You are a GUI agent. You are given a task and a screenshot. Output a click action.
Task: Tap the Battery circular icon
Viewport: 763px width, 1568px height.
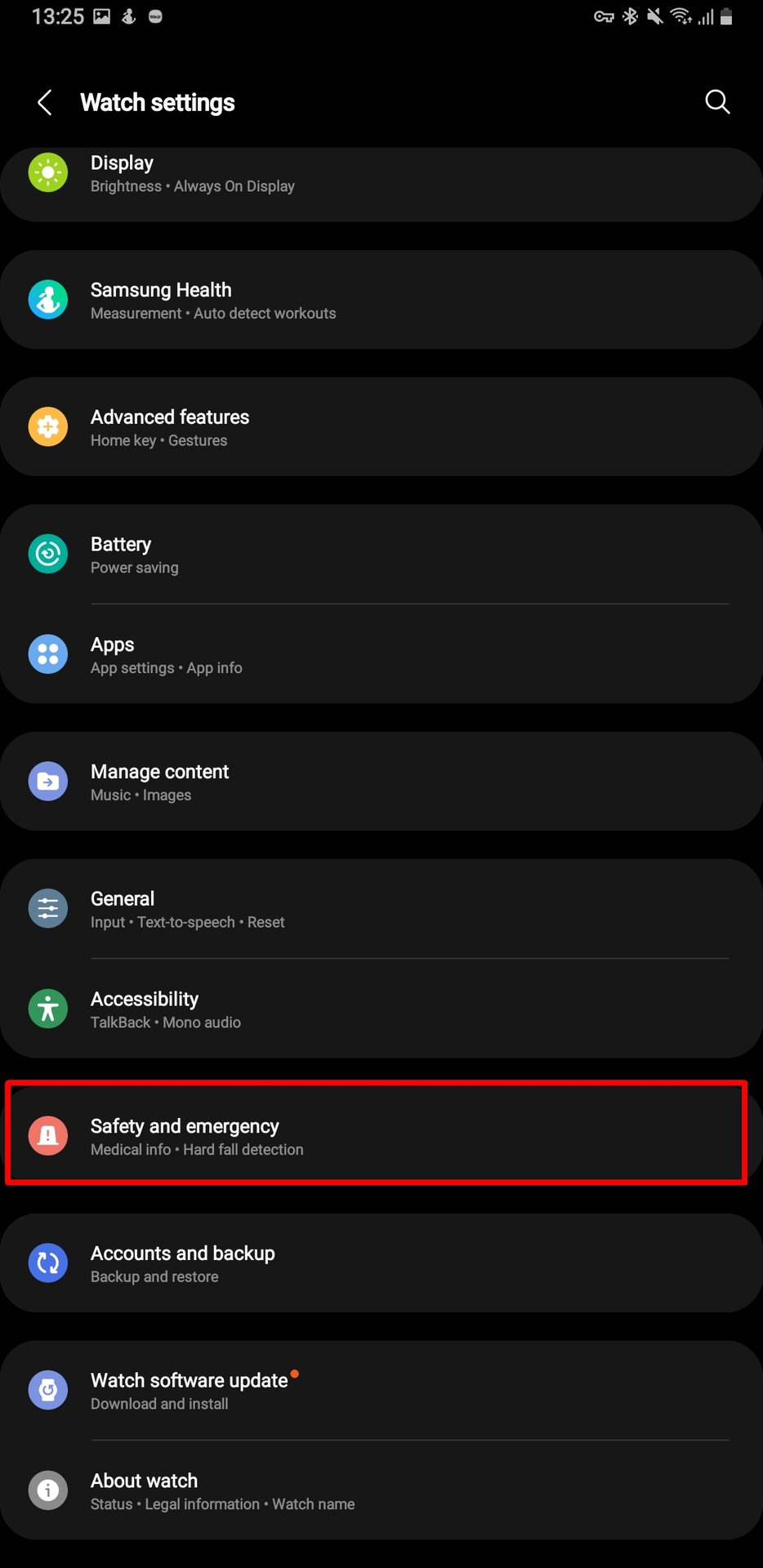click(48, 554)
